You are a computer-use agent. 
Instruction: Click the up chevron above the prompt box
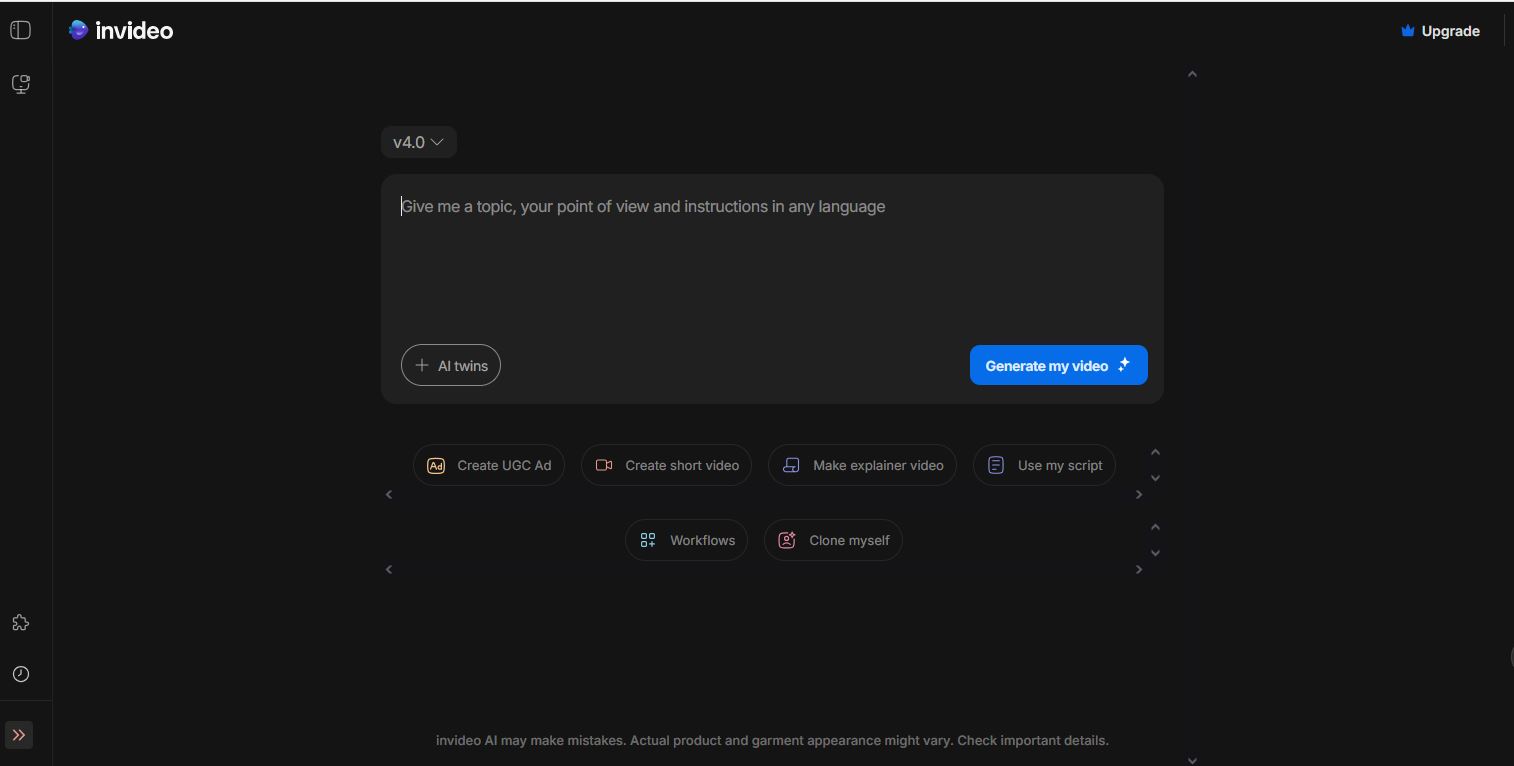pos(1192,74)
